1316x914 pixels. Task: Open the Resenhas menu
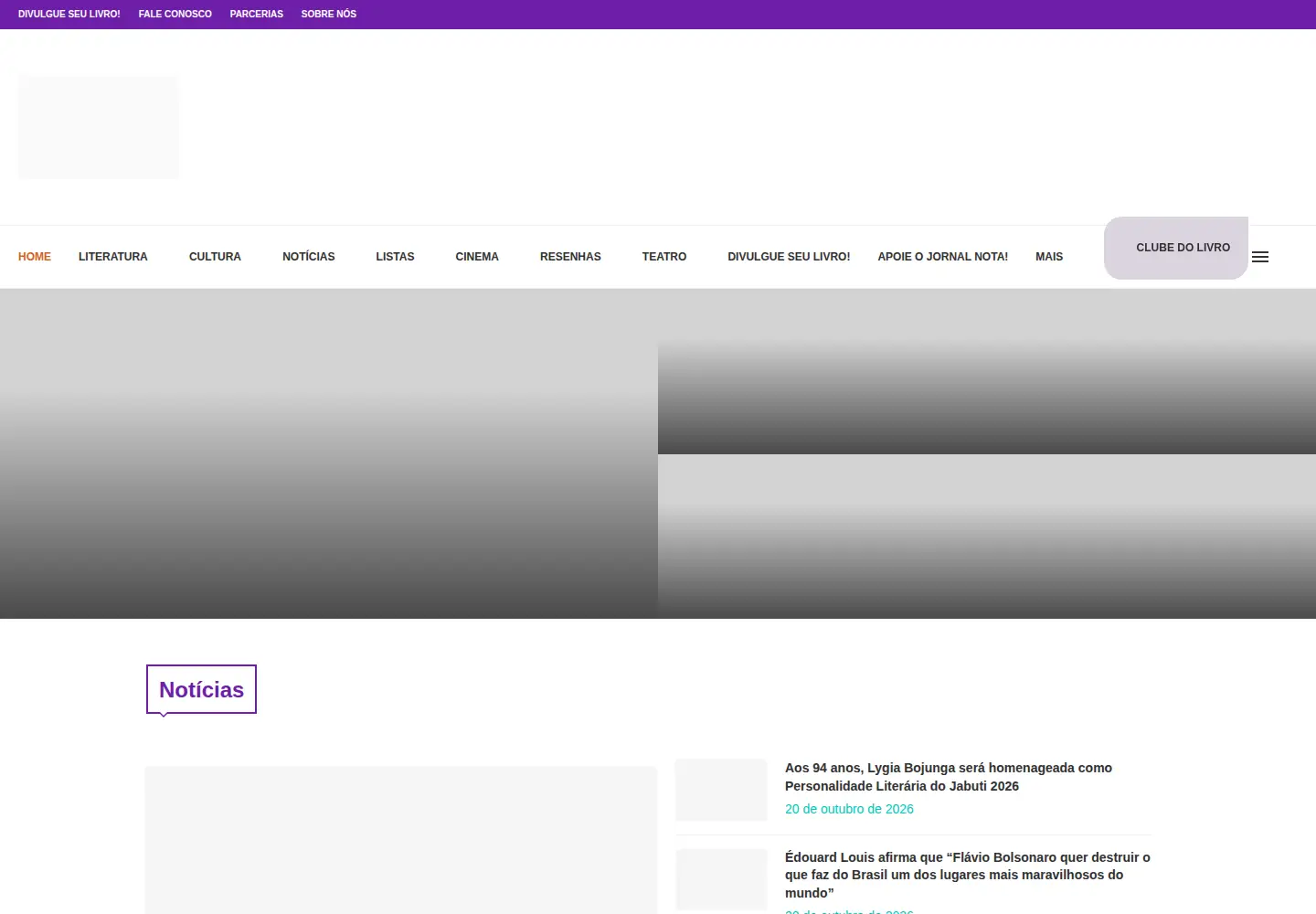(570, 257)
